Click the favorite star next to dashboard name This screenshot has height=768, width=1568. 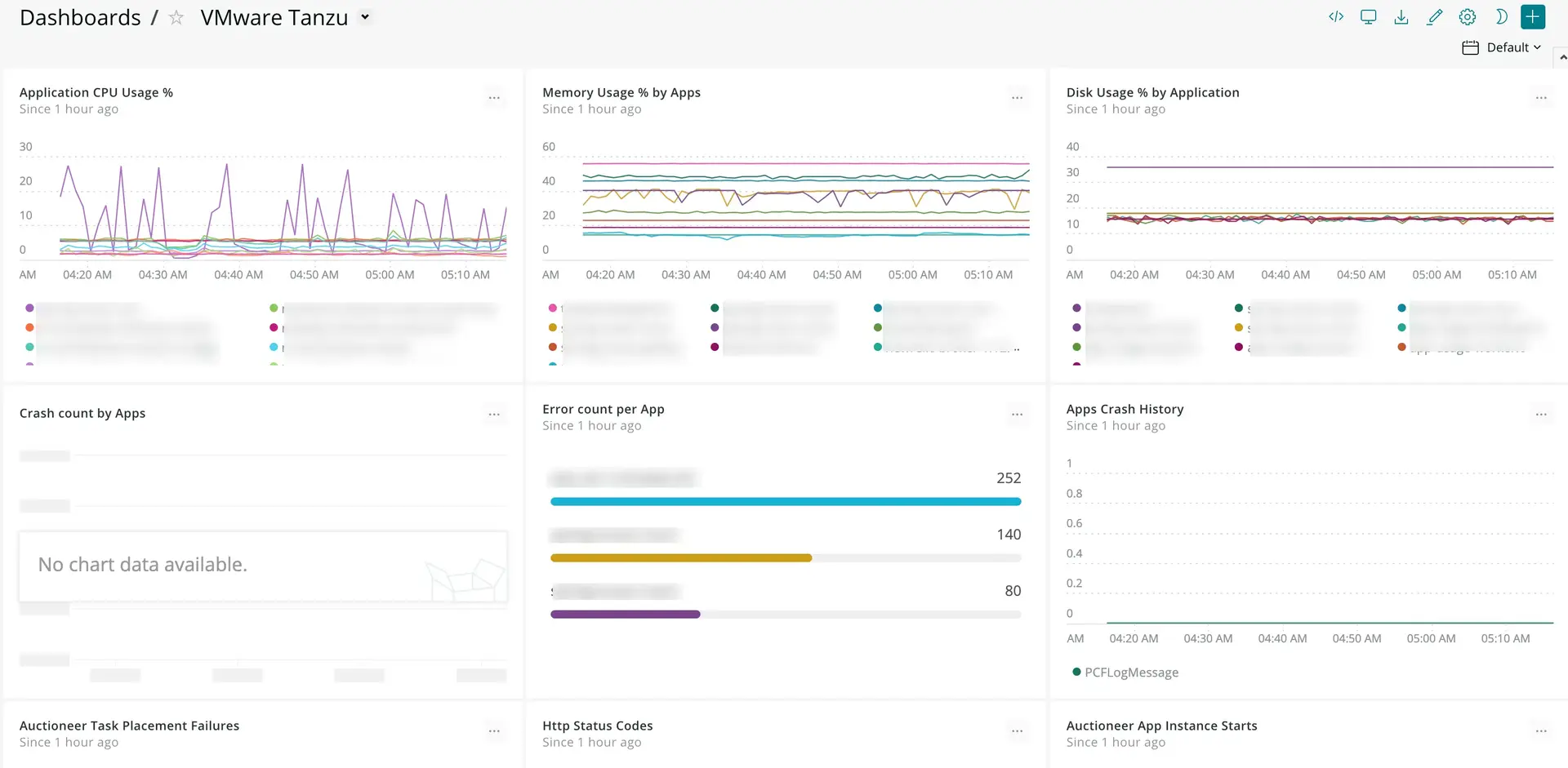click(x=176, y=18)
